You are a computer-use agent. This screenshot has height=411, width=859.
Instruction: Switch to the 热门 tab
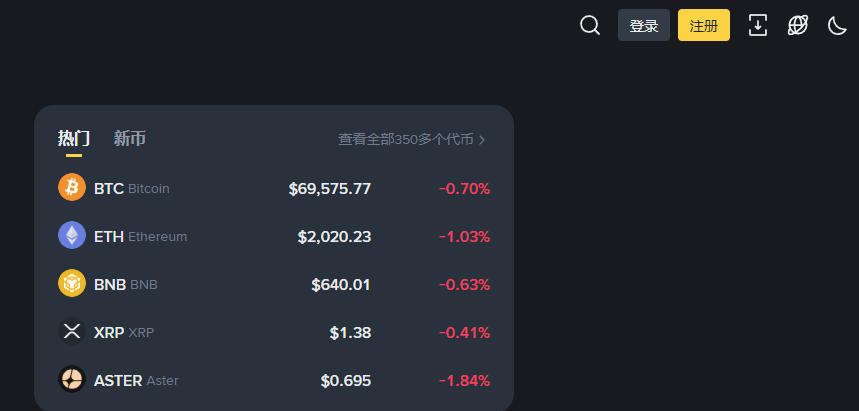click(74, 139)
